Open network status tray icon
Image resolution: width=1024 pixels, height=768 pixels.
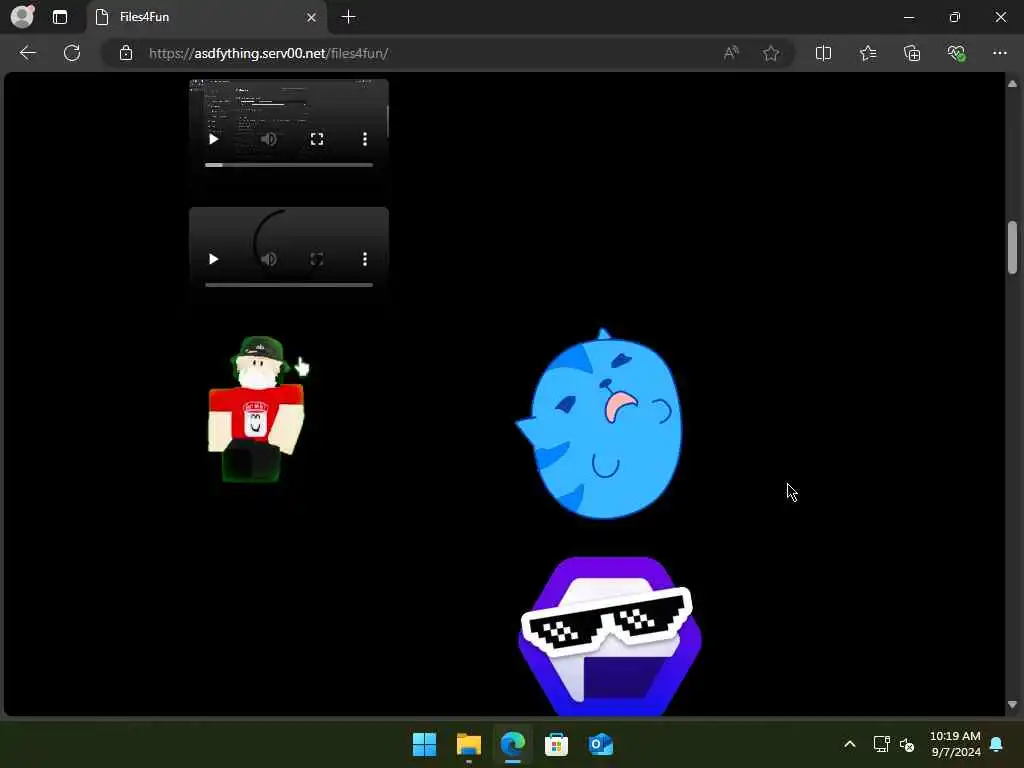point(882,744)
